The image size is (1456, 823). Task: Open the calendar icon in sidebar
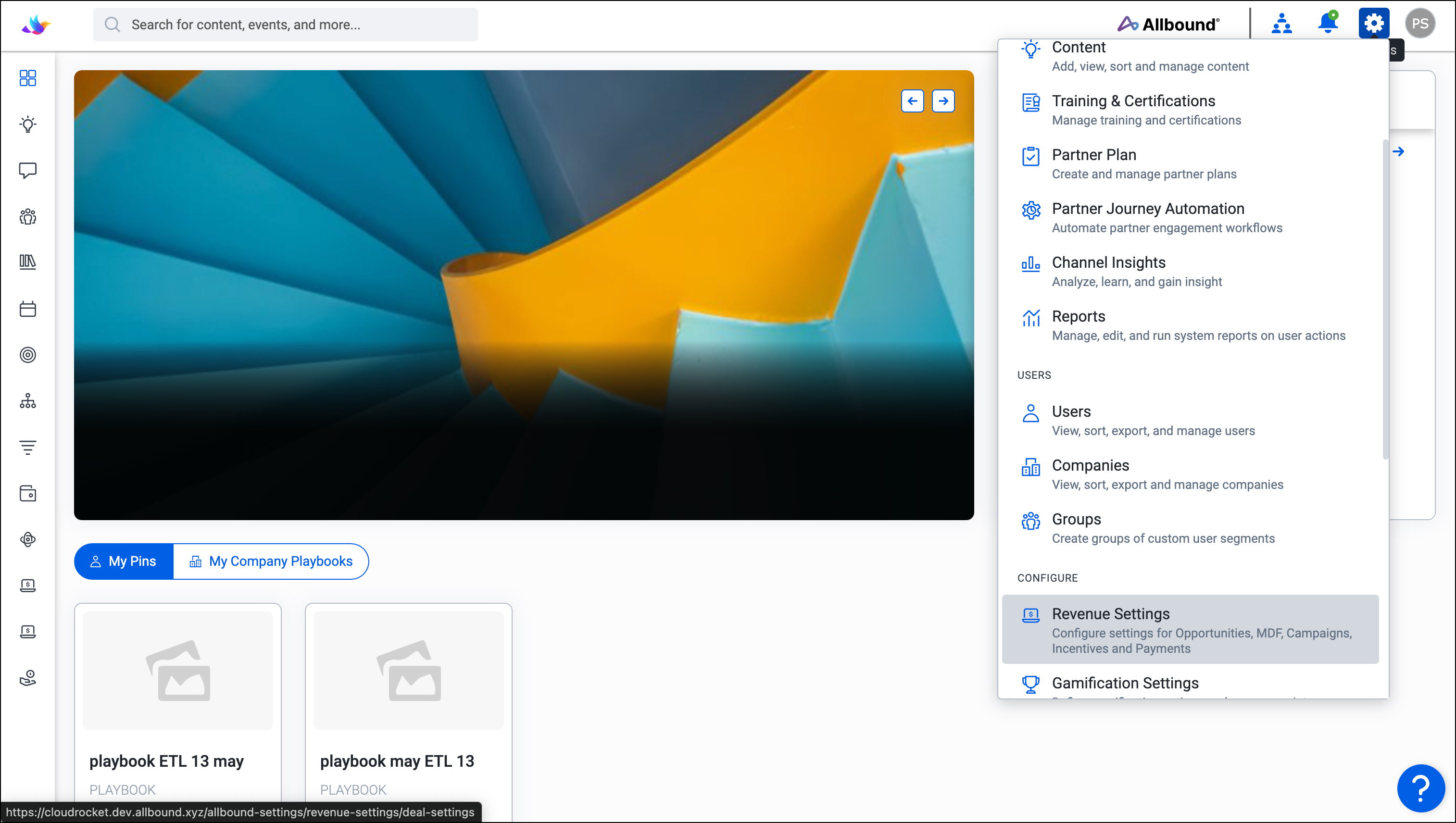point(28,309)
